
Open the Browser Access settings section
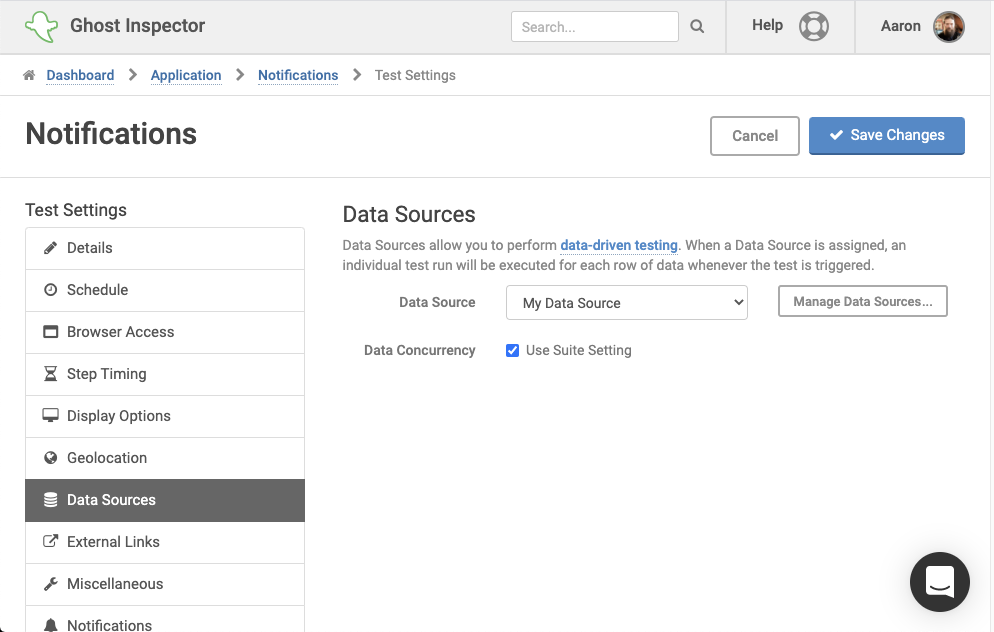[48, 331]
